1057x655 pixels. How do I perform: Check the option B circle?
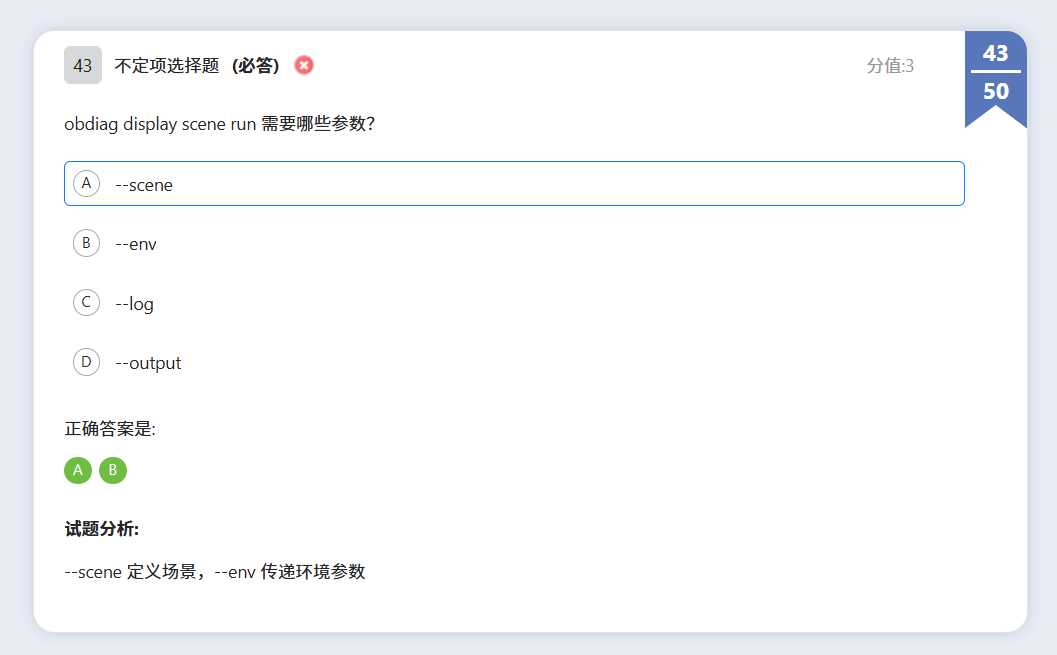[86, 243]
